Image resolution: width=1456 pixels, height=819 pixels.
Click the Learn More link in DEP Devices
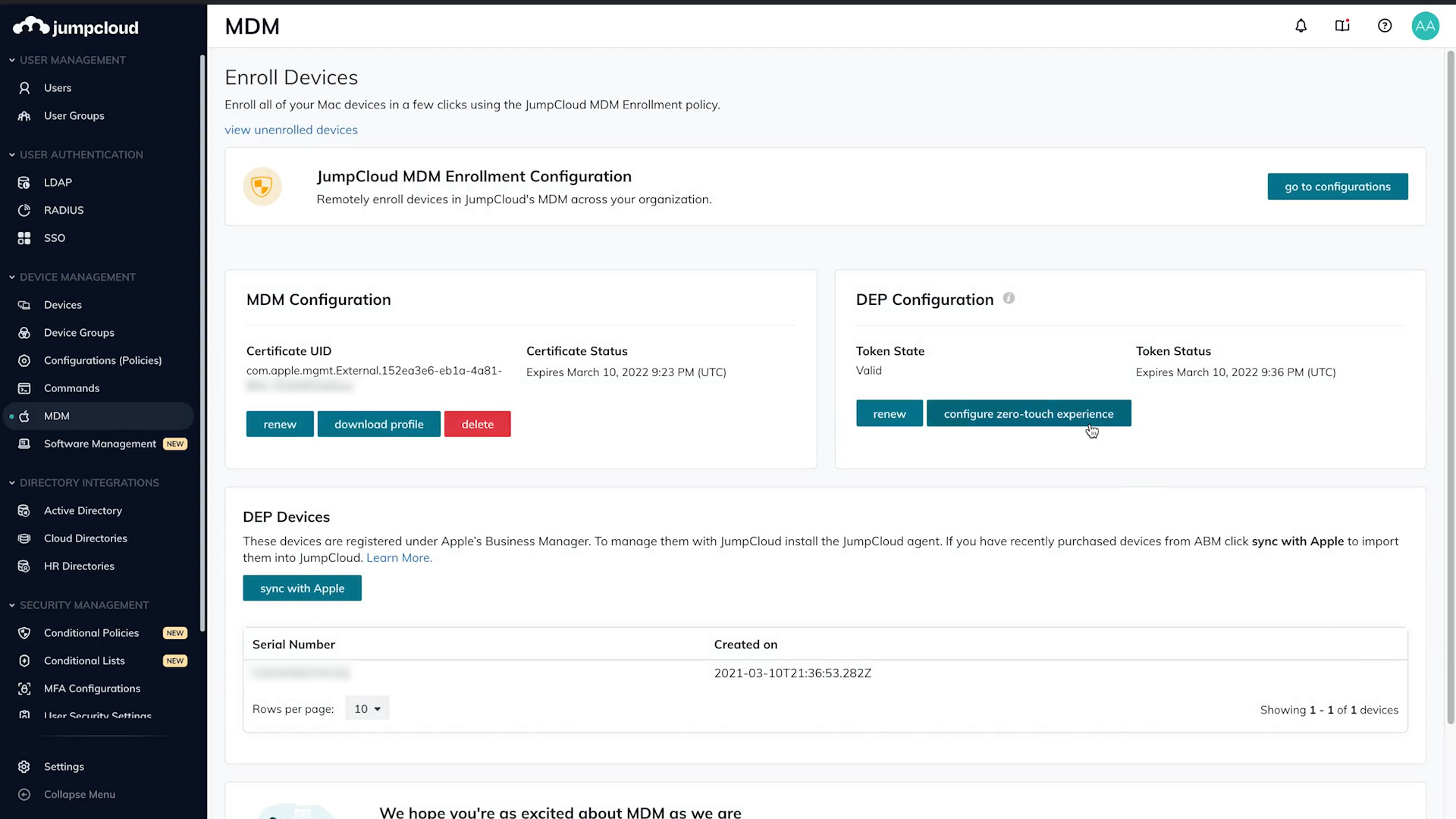click(x=398, y=557)
